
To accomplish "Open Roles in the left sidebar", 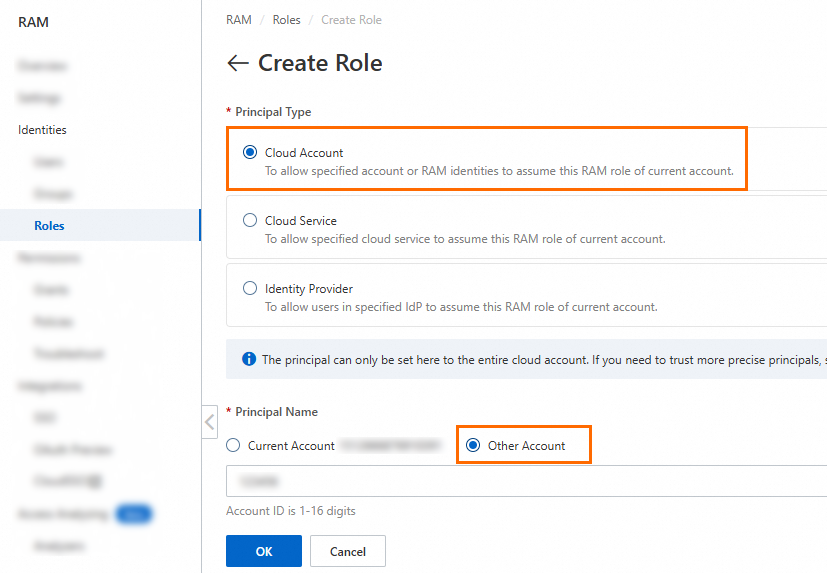I will pos(49,226).
